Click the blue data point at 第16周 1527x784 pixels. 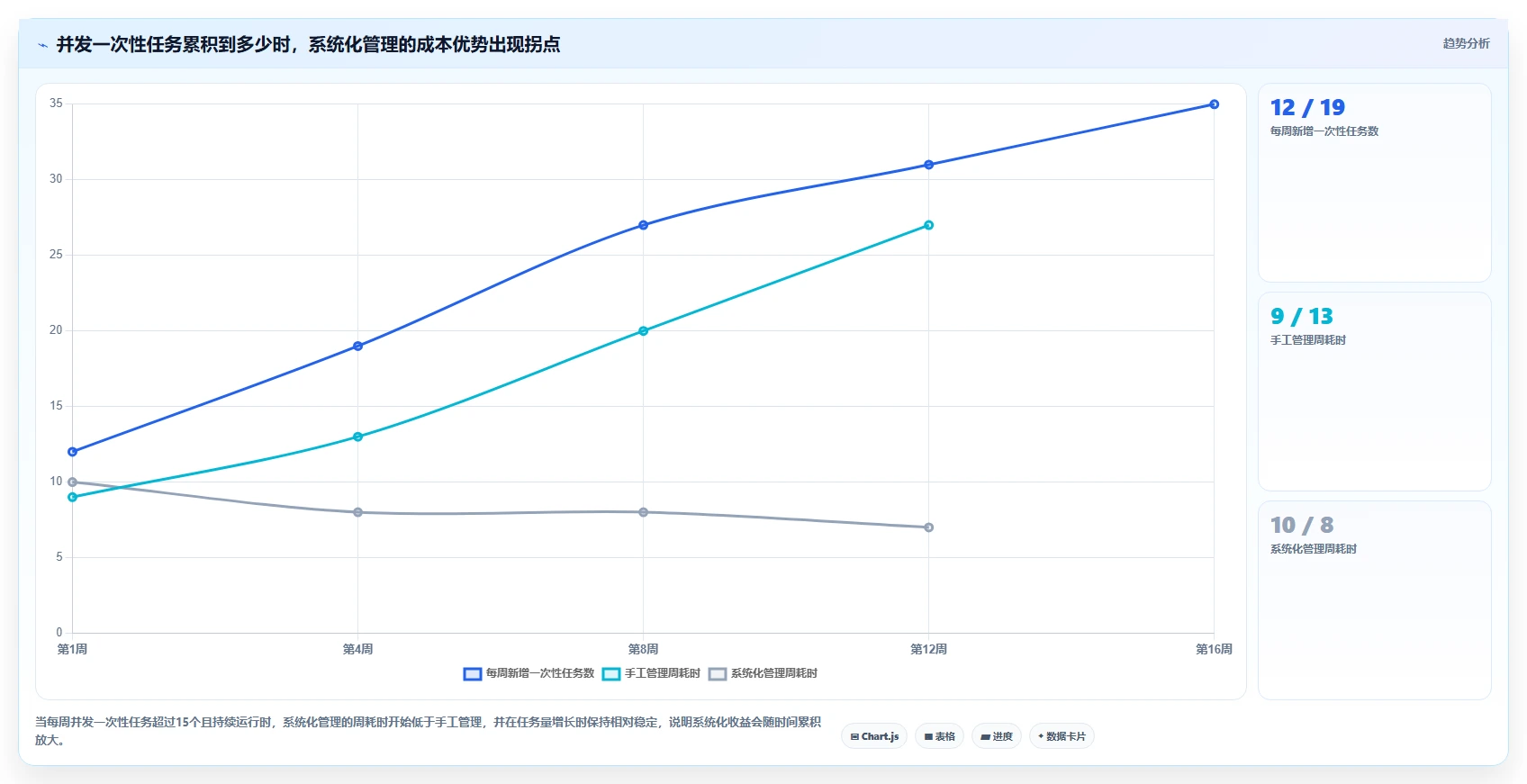click(1215, 104)
